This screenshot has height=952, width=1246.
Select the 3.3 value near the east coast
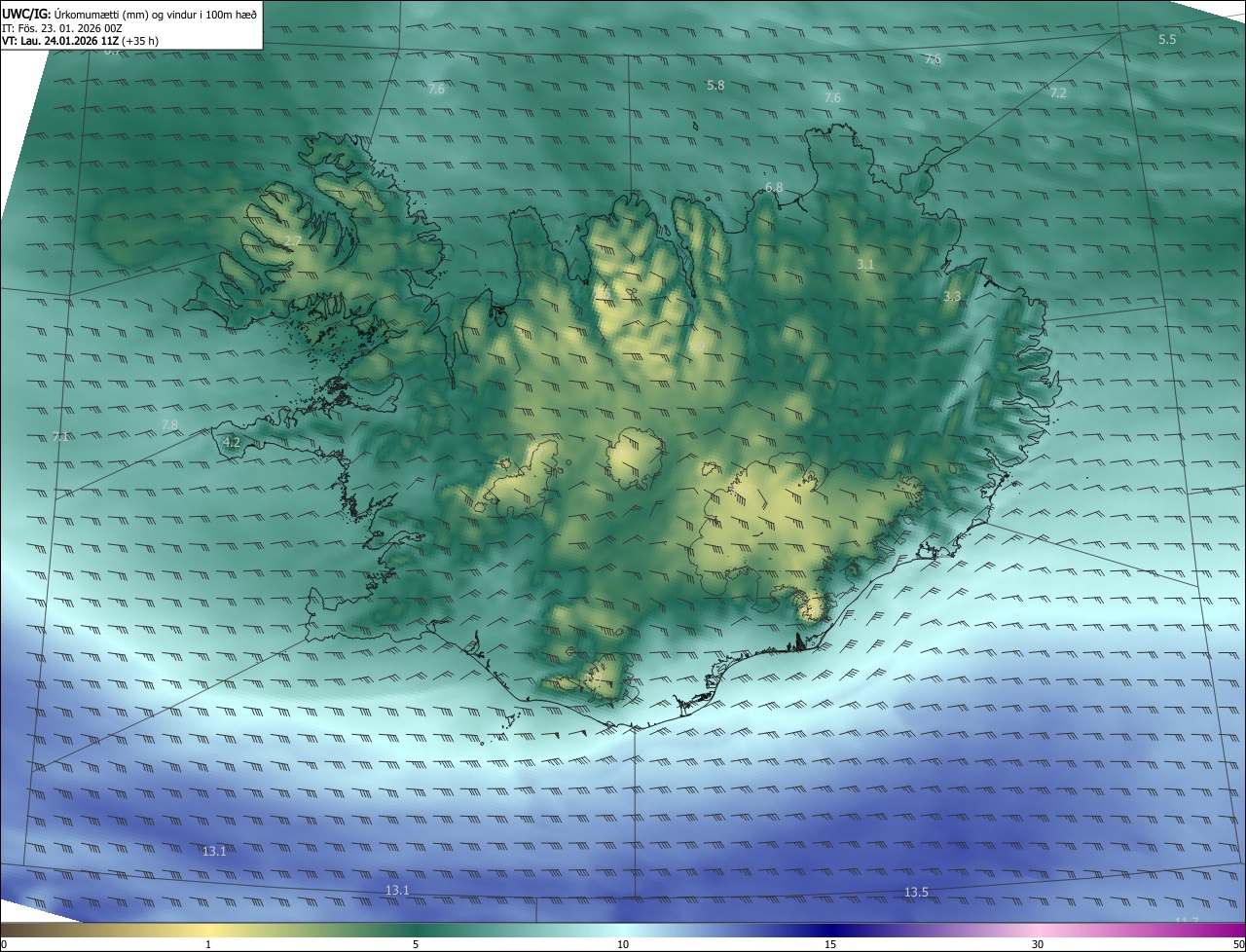click(x=952, y=296)
